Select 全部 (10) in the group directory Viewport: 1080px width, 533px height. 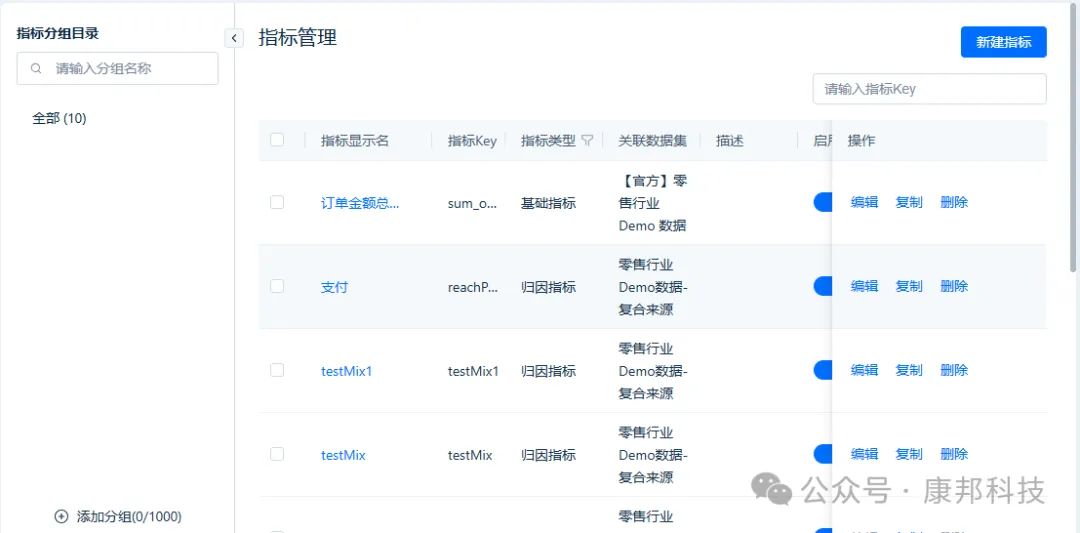tap(60, 118)
